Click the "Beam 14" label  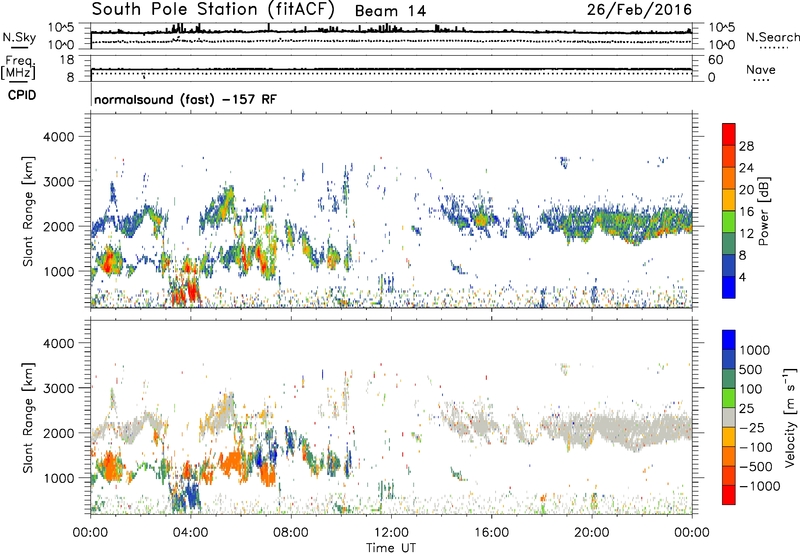coord(390,11)
